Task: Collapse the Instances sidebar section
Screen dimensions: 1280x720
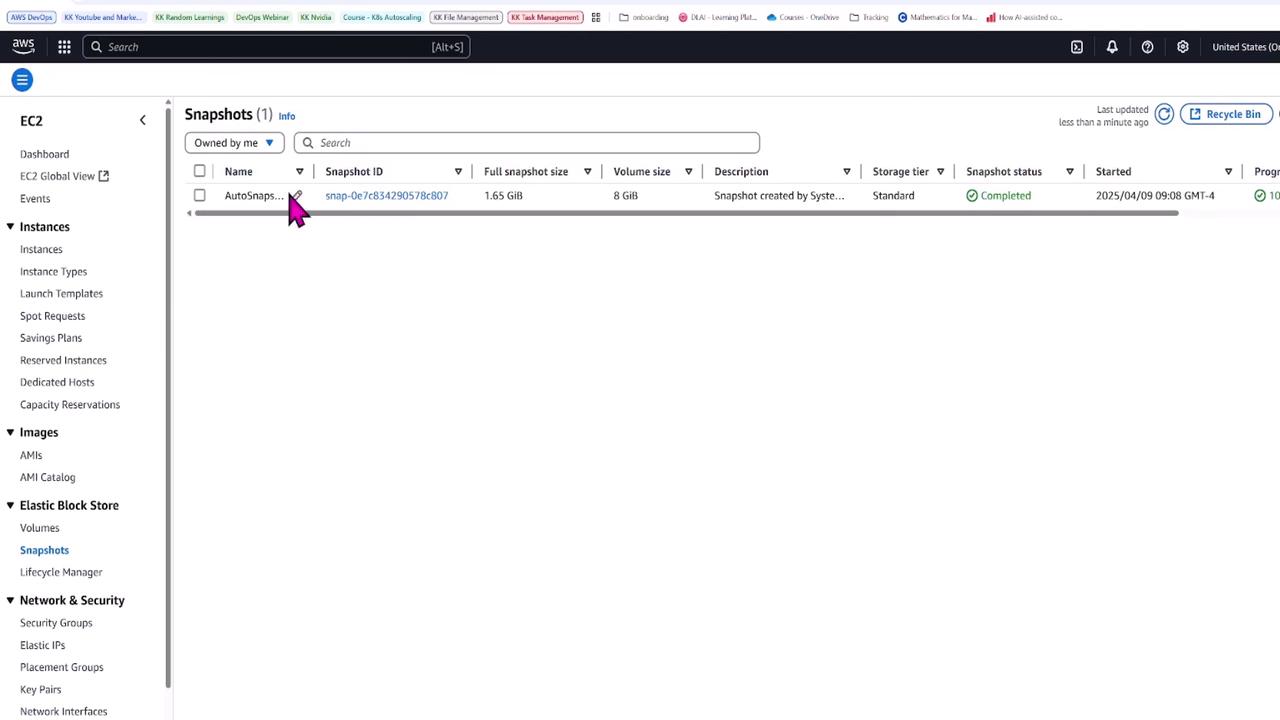Action: tap(10, 227)
